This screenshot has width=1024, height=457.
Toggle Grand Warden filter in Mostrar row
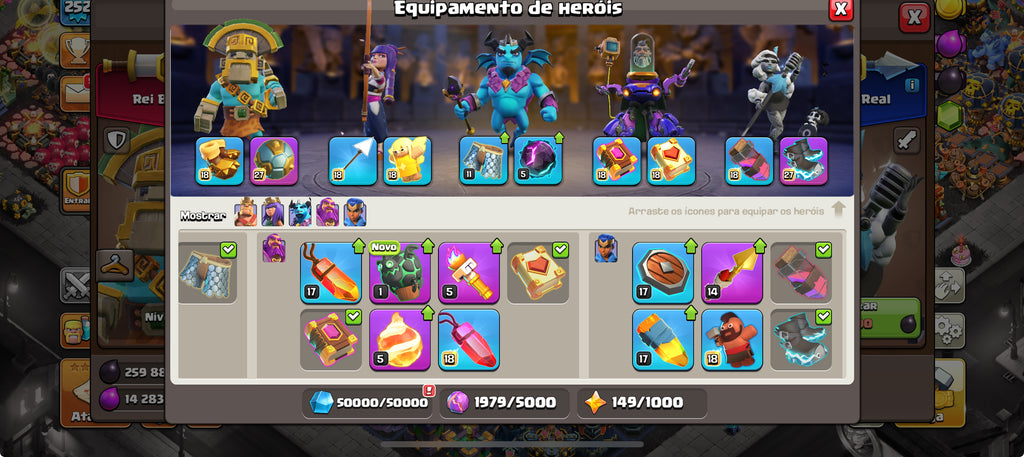328,213
